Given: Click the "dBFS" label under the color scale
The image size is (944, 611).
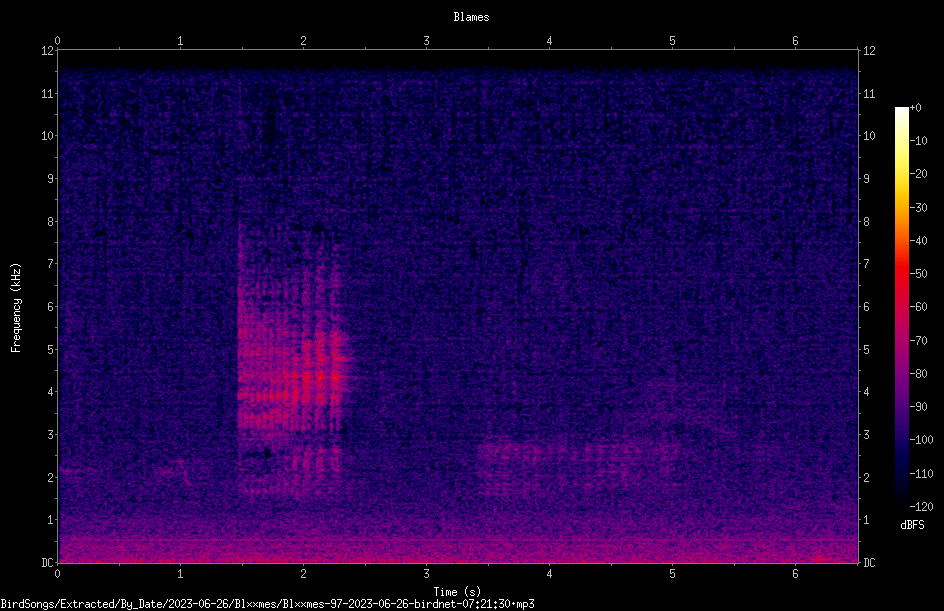Looking at the screenshot, I should pyautogui.click(x=912, y=525).
